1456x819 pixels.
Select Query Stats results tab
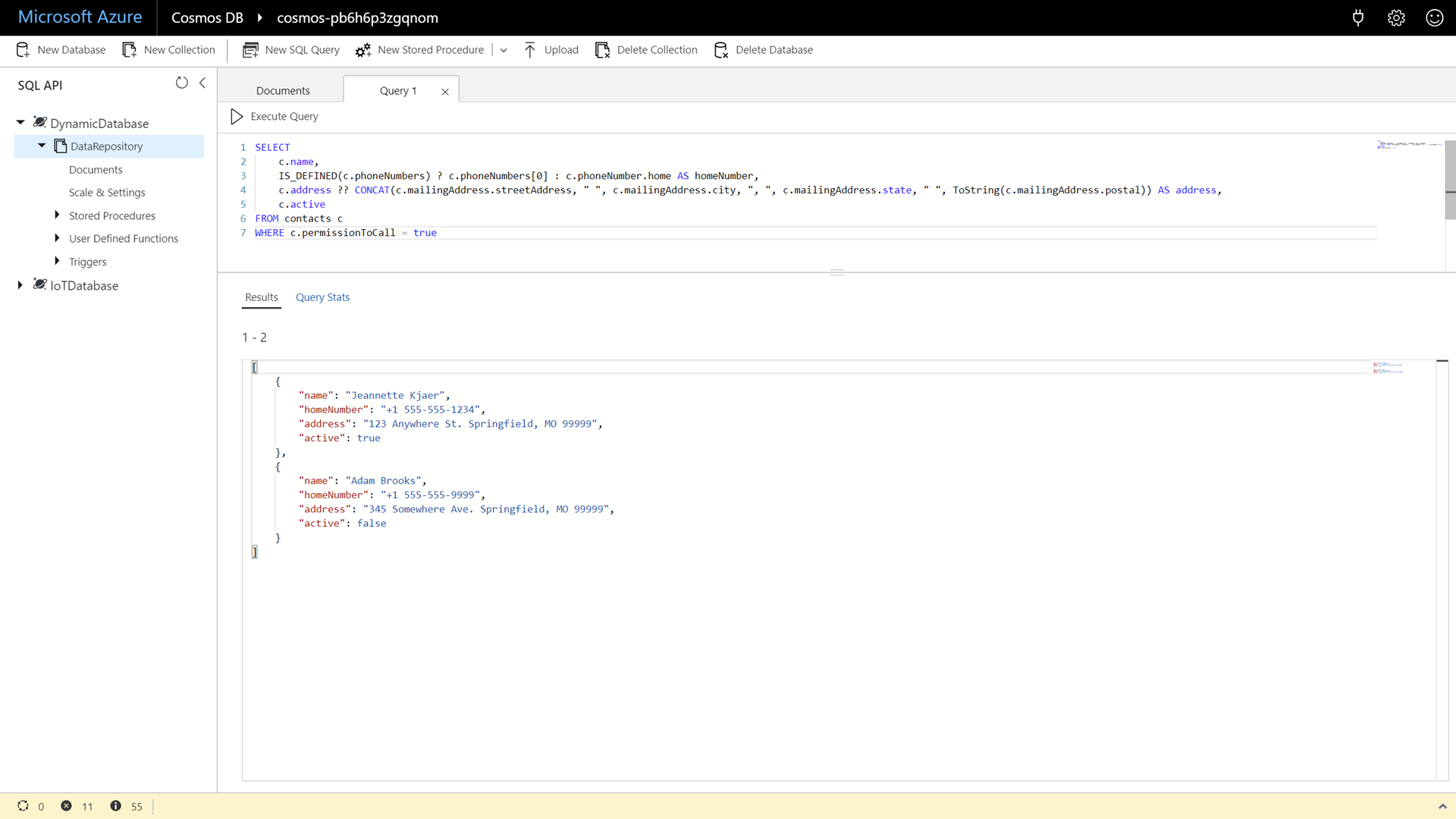322,297
